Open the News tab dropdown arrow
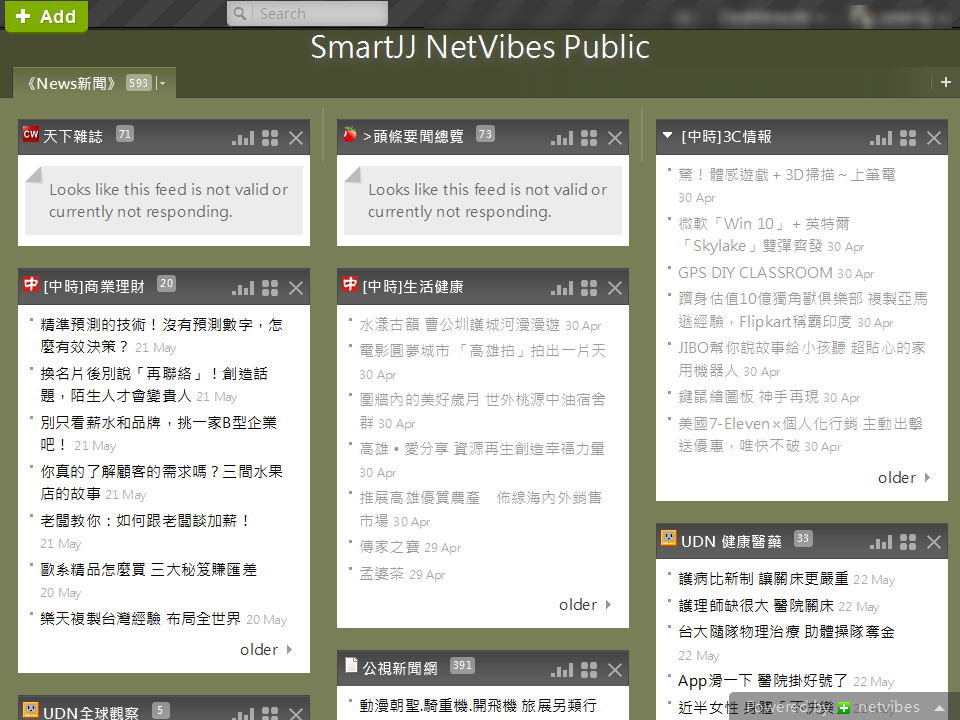 pyautogui.click(x=161, y=83)
